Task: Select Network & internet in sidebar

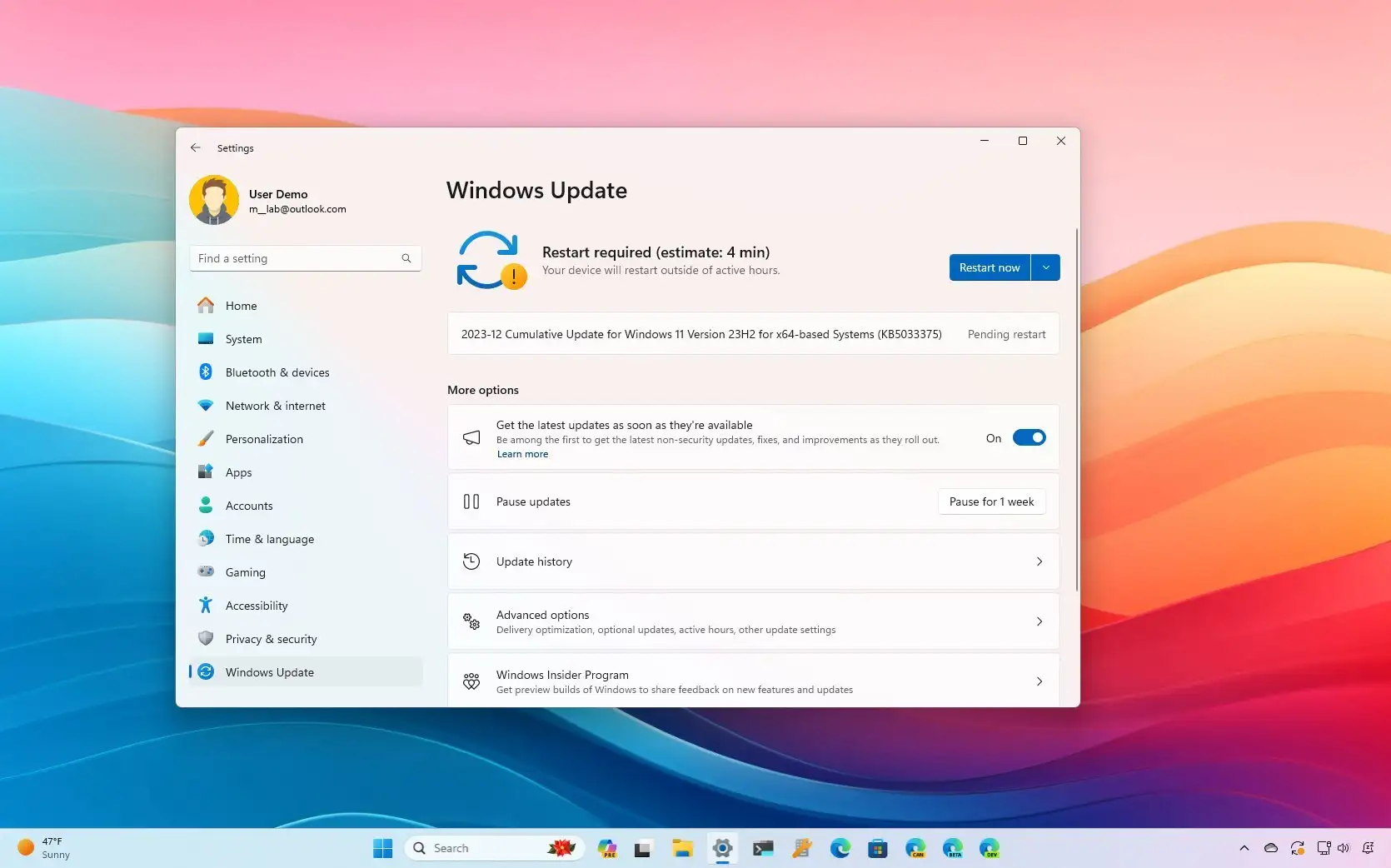Action: coord(306,406)
